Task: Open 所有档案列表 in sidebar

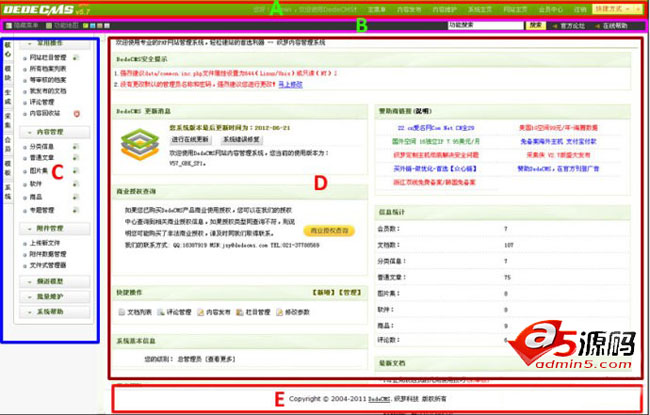Action: click(x=48, y=69)
